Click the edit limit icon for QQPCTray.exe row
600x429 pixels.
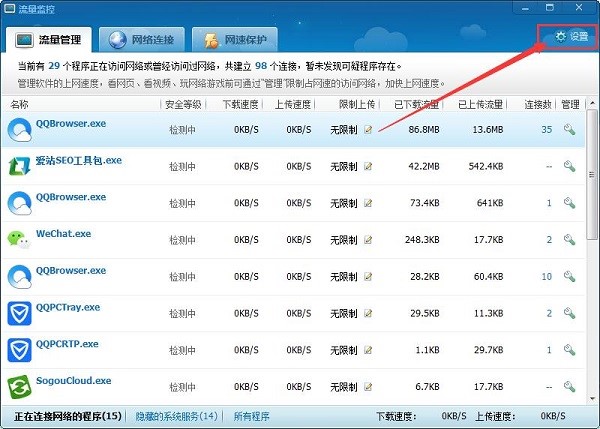pos(368,313)
